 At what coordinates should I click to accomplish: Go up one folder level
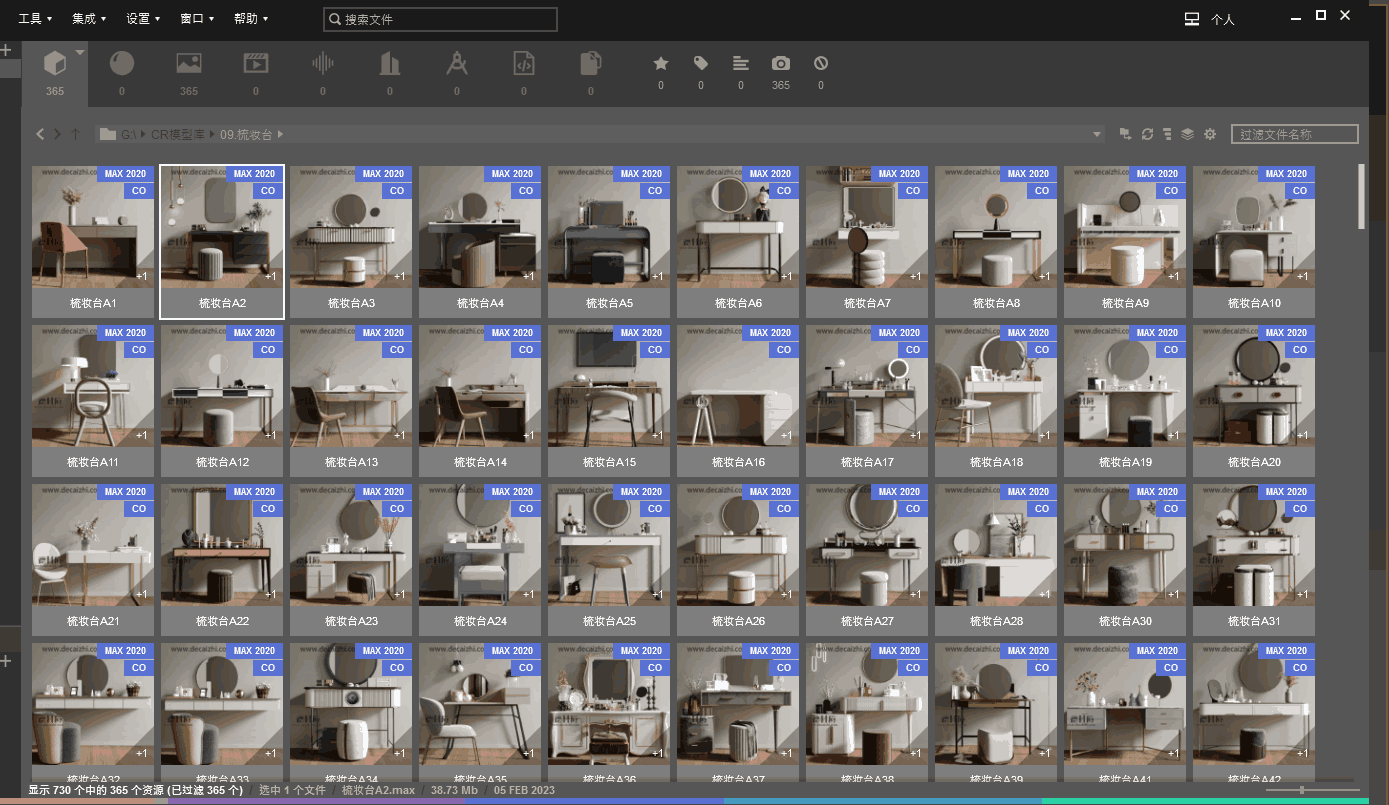75,134
